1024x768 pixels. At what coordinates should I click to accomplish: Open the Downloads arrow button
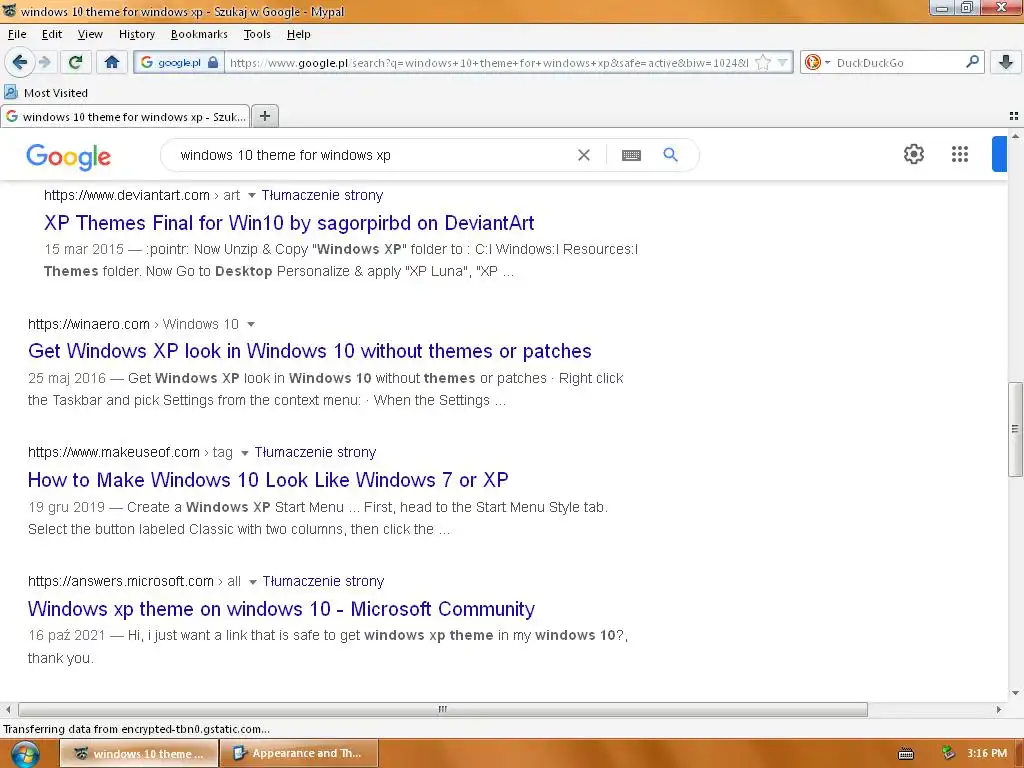(x=1005, y=63)
